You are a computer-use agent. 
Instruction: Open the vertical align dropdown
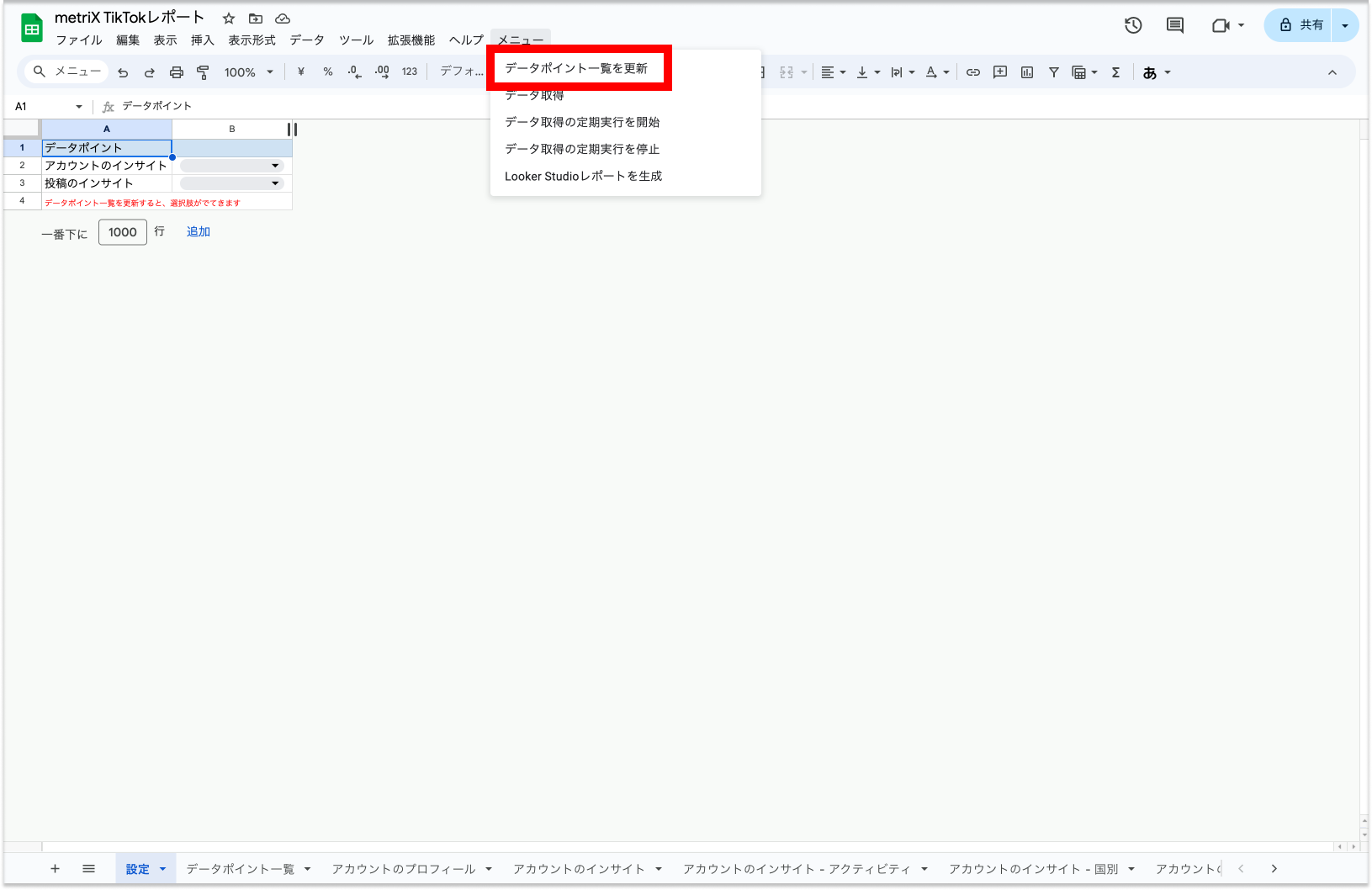(x=868, y=72)
